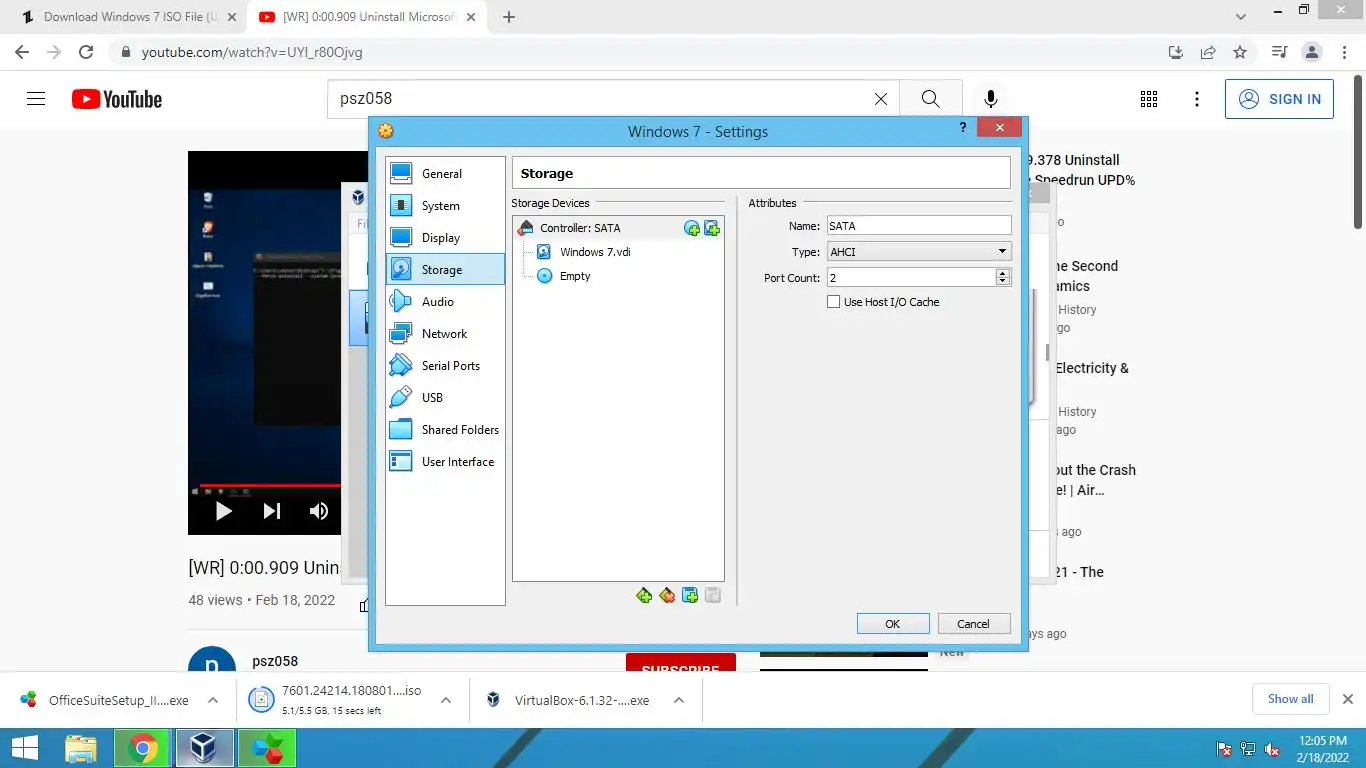Click the YouTube search magnifier button
Image resolution: width=1366 pixels, height=768 pixels.
(930, 99)
